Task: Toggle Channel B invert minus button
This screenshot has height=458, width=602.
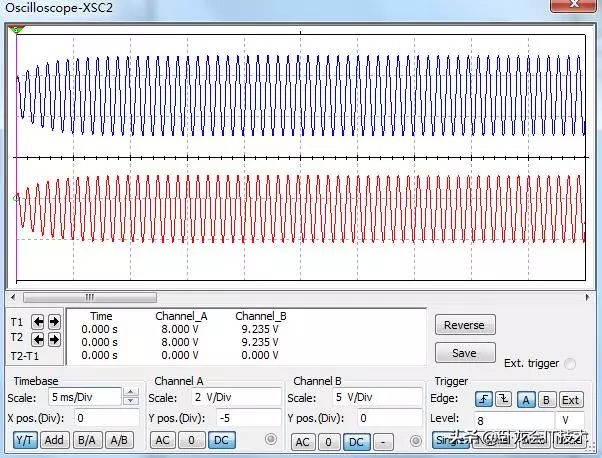Action: point(383,442)
